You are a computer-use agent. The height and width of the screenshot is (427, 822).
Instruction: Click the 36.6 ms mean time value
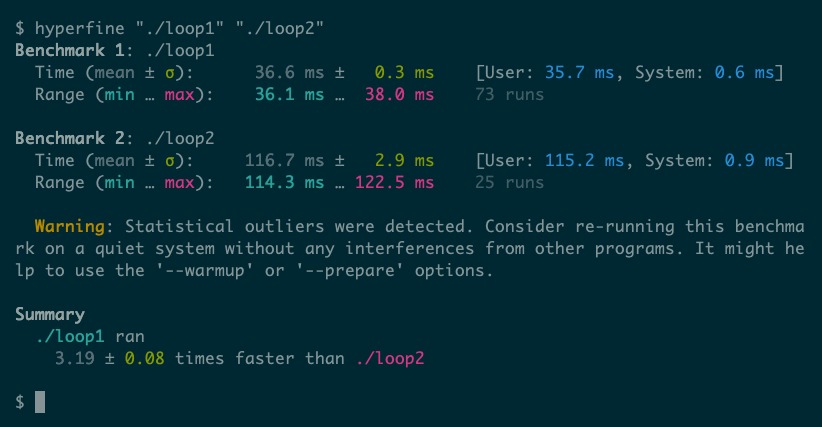(289, 72)
